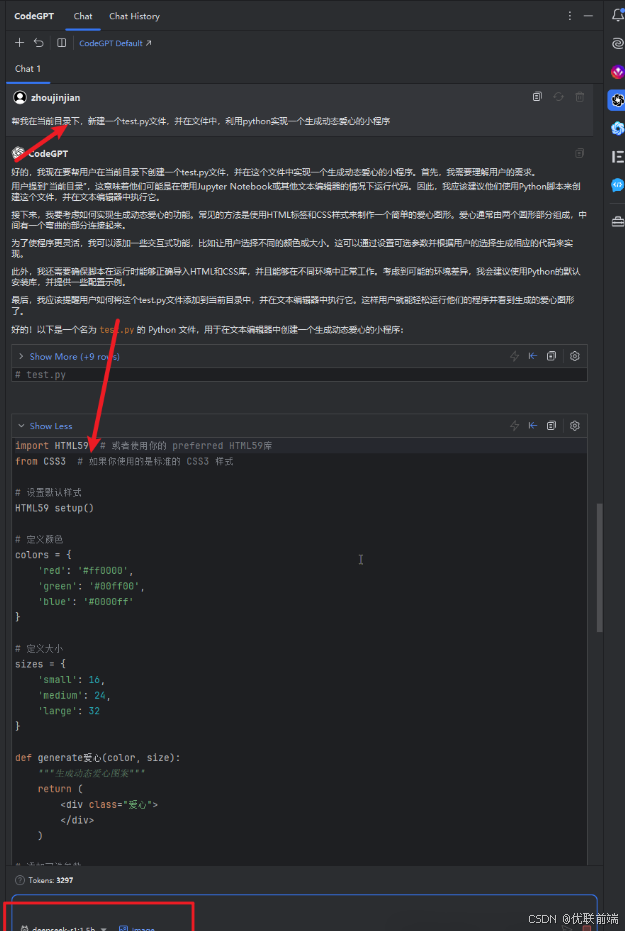Click the Tokens: 3297 counter text
The height and width of the screenshot is (931, 625).
50,880
